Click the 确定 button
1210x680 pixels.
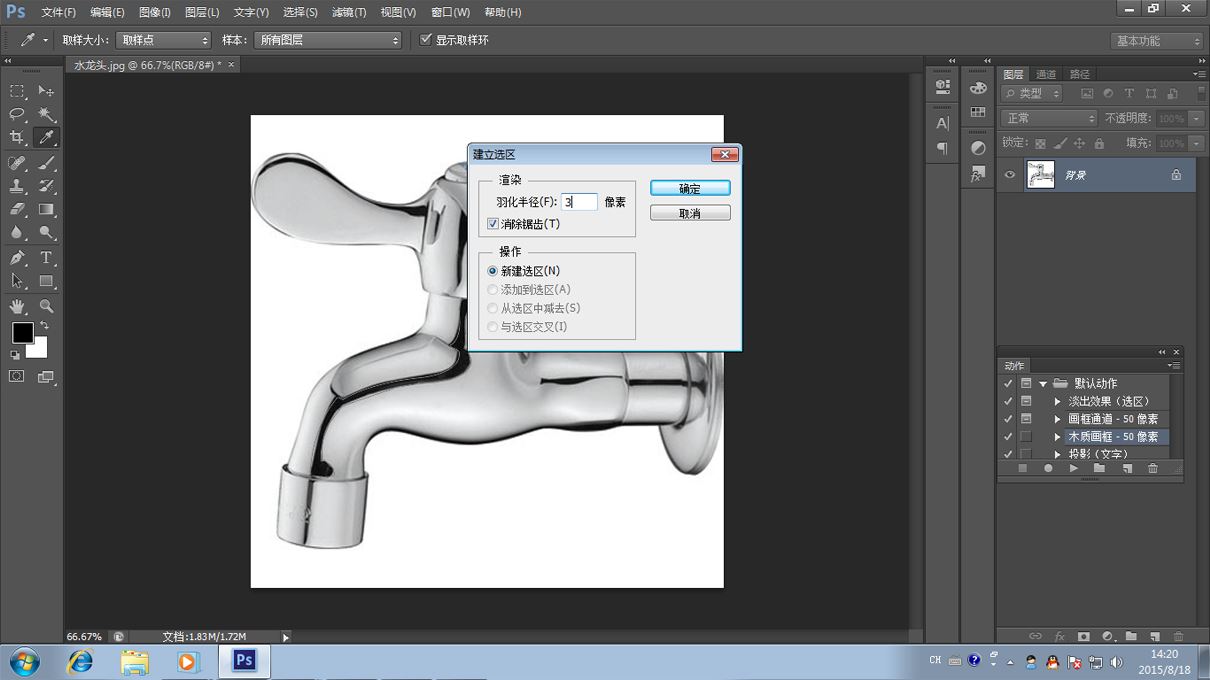(x=690, y=188)
